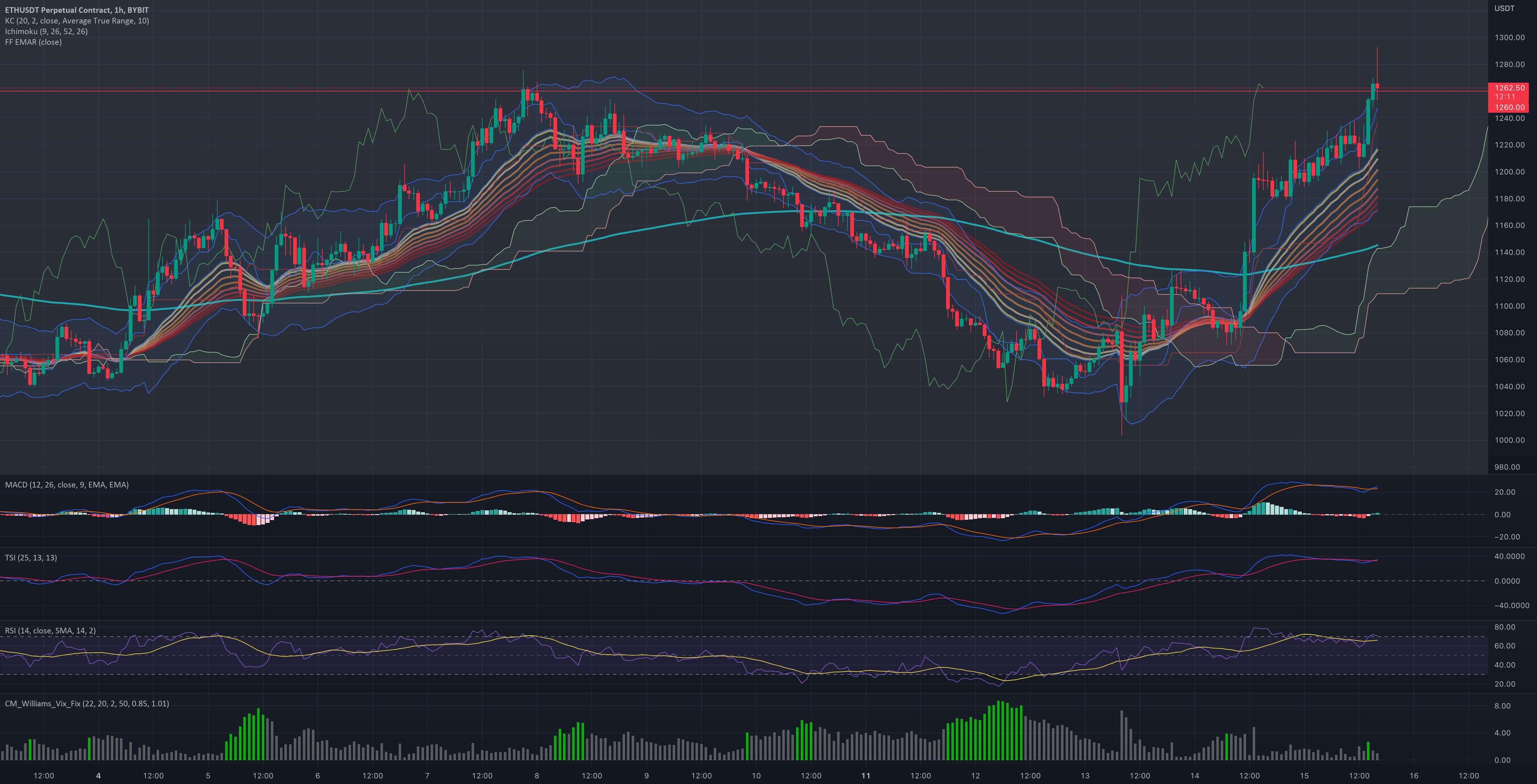Click date label 15 on time axis
This screenshot has width=1537, height=784.
[1304, 776]
